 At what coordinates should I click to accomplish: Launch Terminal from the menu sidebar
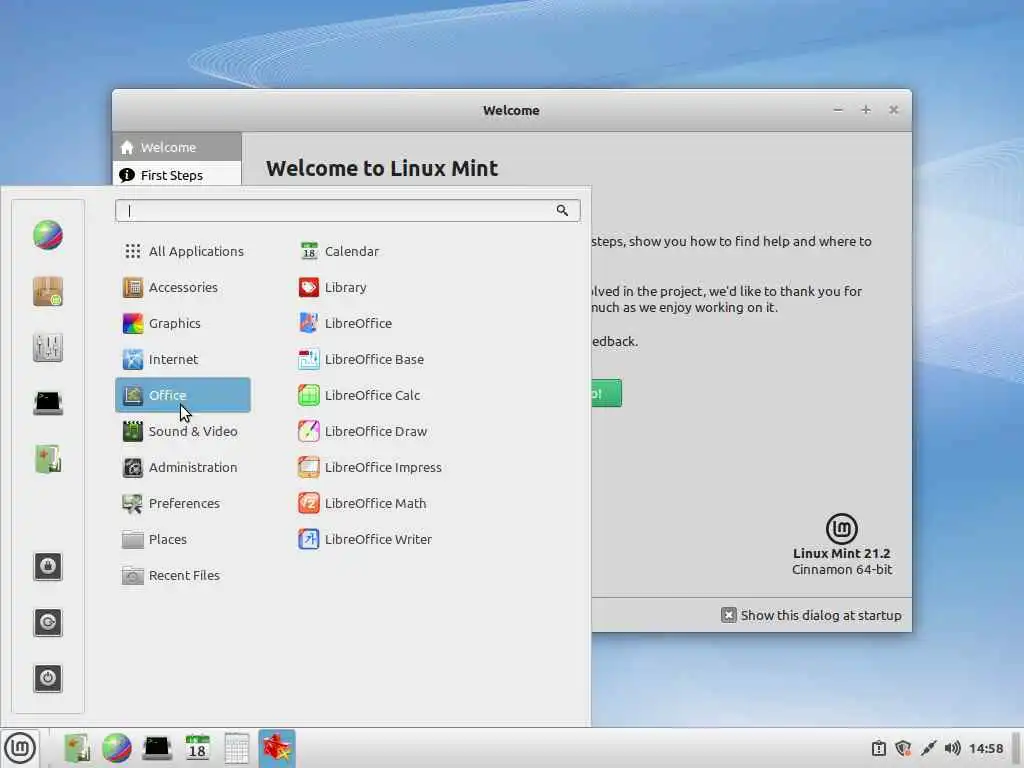point(48,403)
